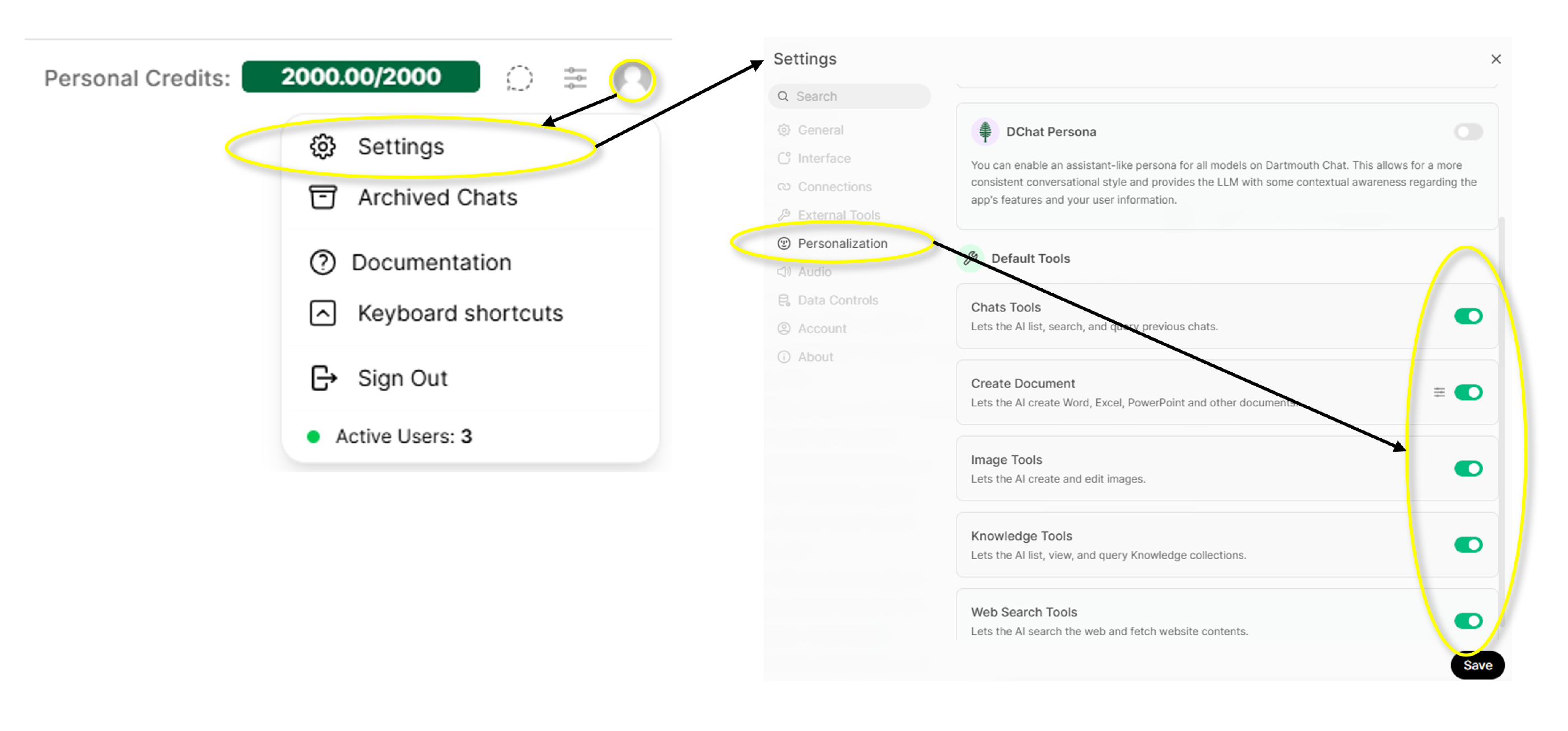Disable the Knowledge Tools toggle
Image resolution: width=1568 pixels, height=731 pixels.
(1468, 544)
